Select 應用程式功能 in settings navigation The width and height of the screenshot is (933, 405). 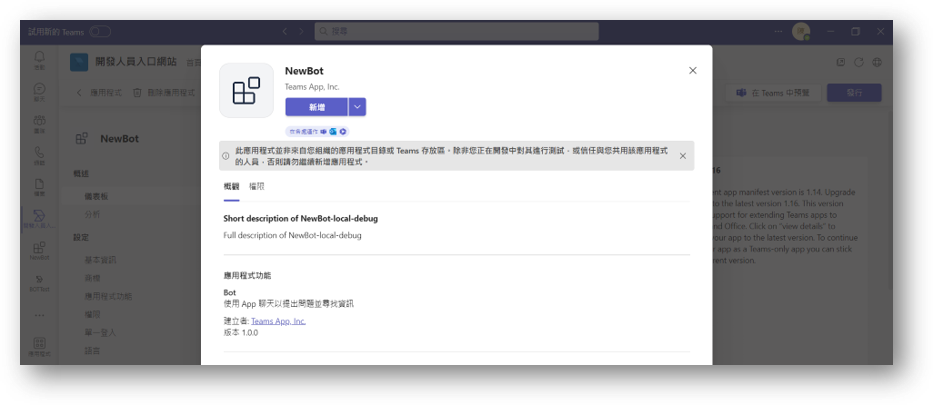click(x=108, y=296)
